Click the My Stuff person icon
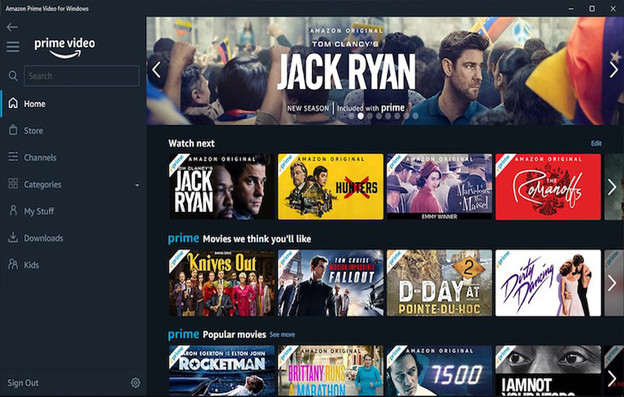624x397 pixels. (x=13, y=210)
